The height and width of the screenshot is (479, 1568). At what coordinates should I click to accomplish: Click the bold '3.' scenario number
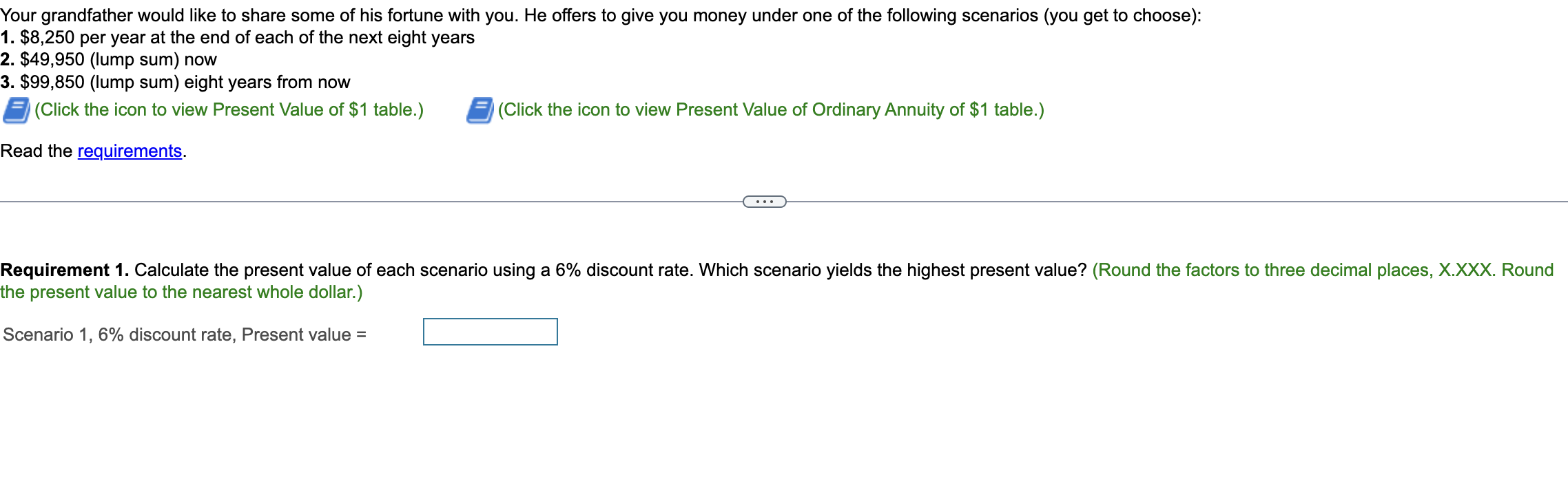(8, 83)
